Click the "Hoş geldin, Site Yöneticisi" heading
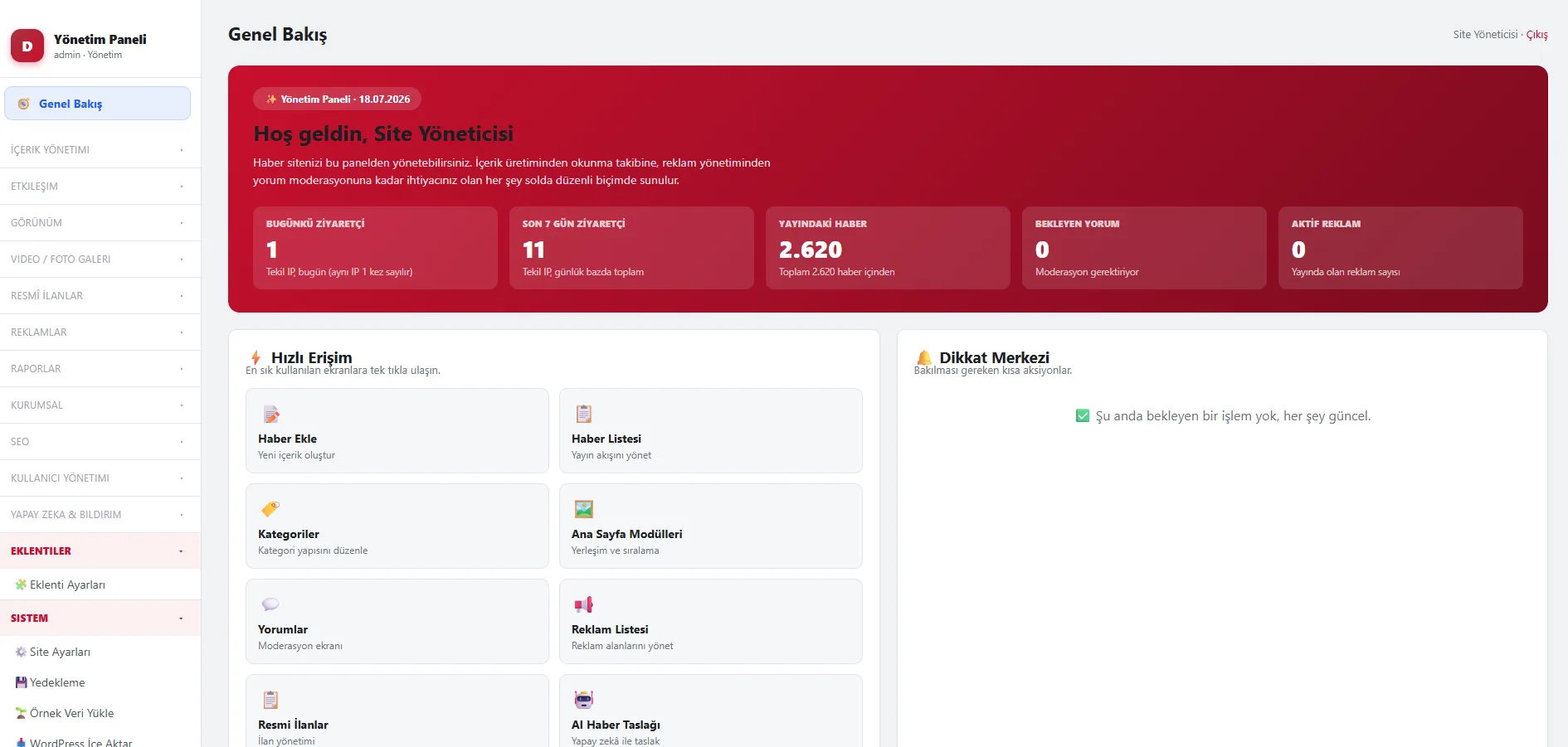This screenshot has width=1568, height=747. click(383, 133)
